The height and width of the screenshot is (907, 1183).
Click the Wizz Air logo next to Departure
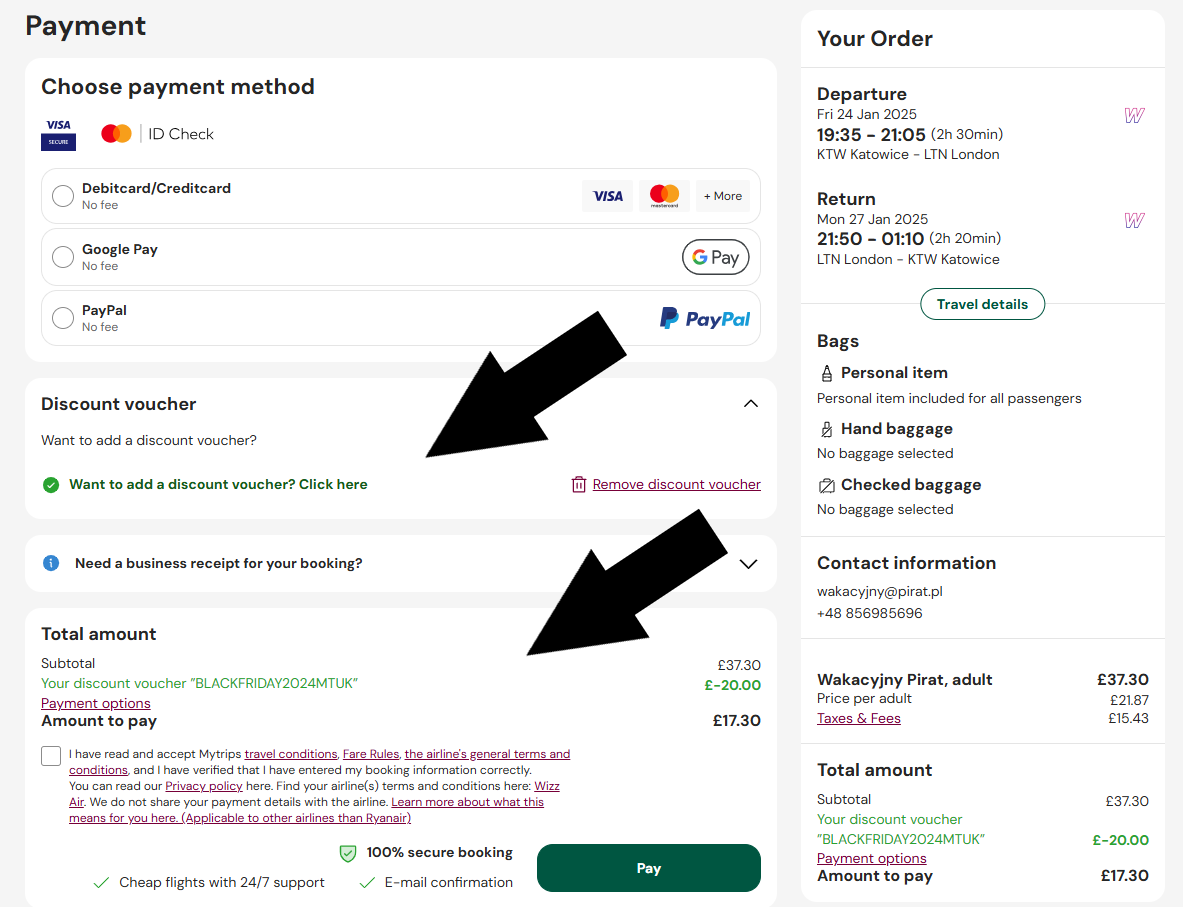1134,115
